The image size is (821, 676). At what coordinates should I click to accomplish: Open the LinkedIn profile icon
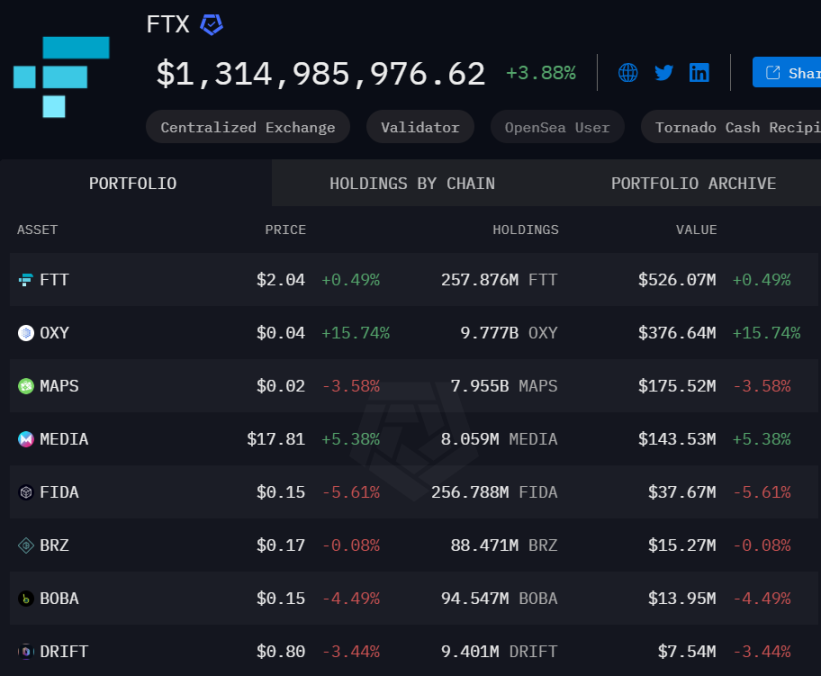click(699, 72)
